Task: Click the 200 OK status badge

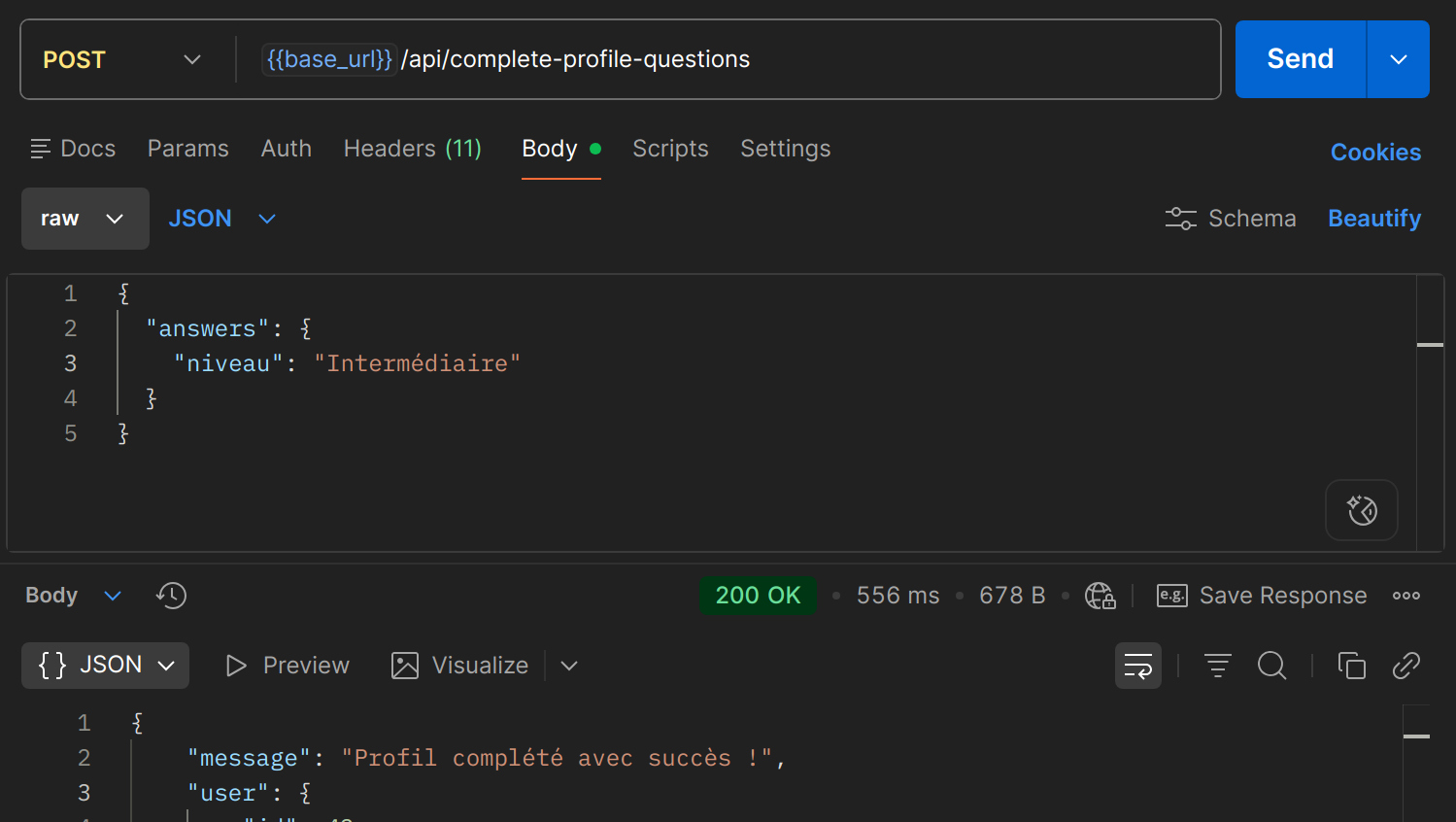Action: 758,596
